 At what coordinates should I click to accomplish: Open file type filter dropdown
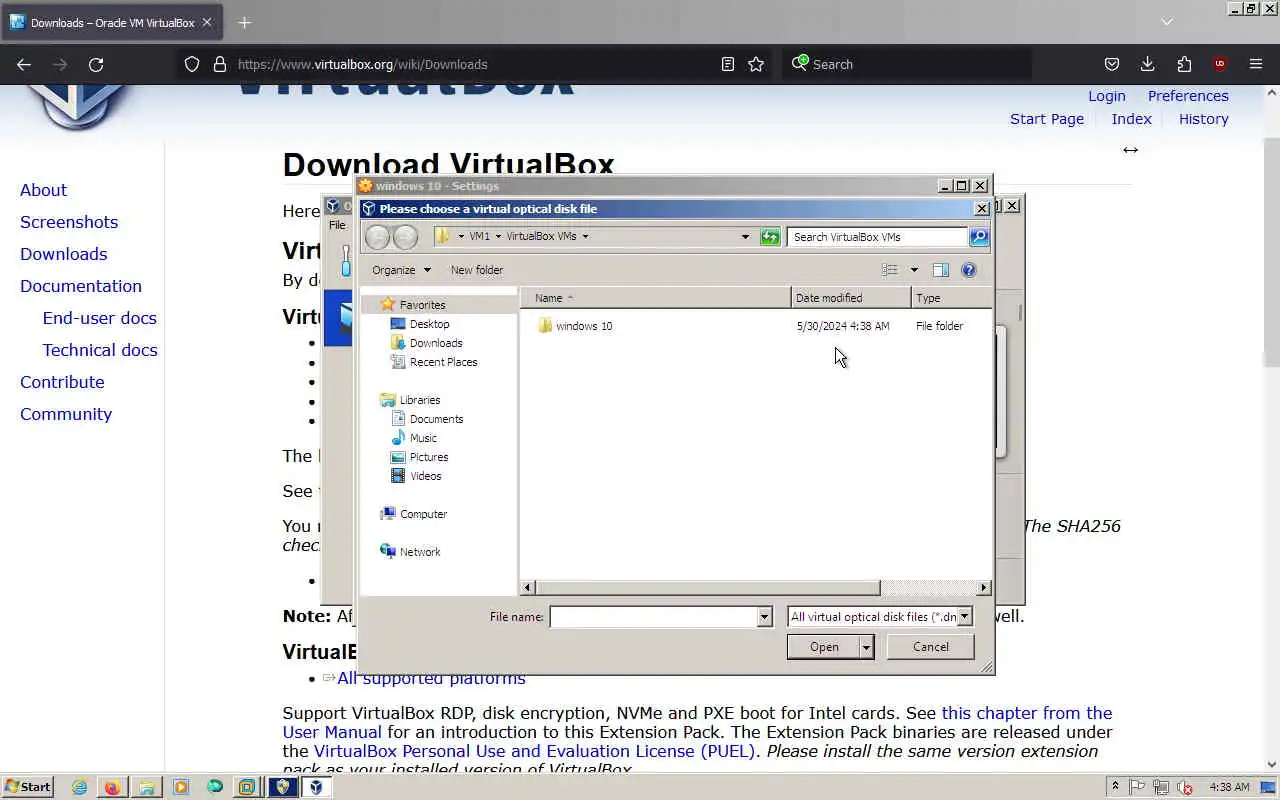964,617
